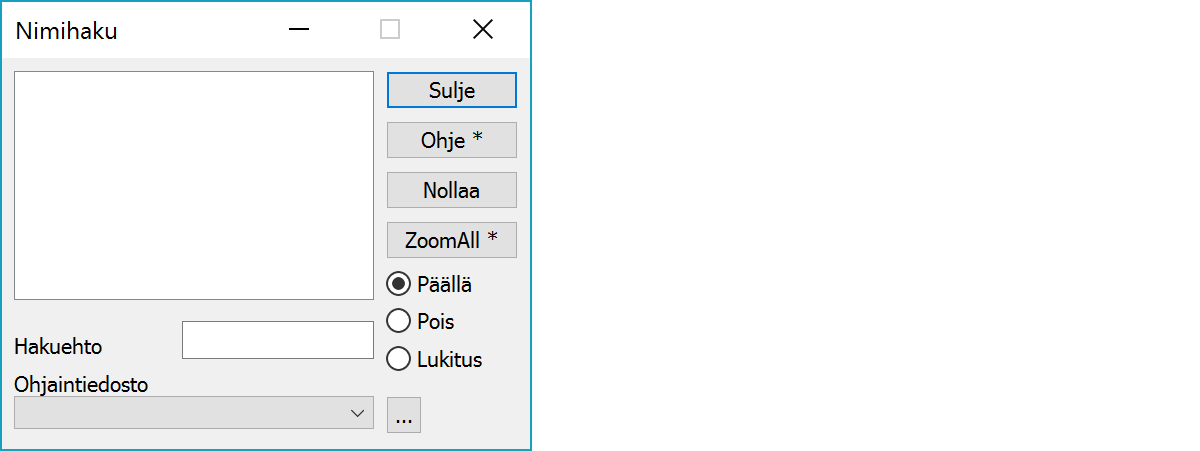Click the Pois label text
Image resolution: width=1200 pixels, height=451 pixels.
click(x=436, y=322)
